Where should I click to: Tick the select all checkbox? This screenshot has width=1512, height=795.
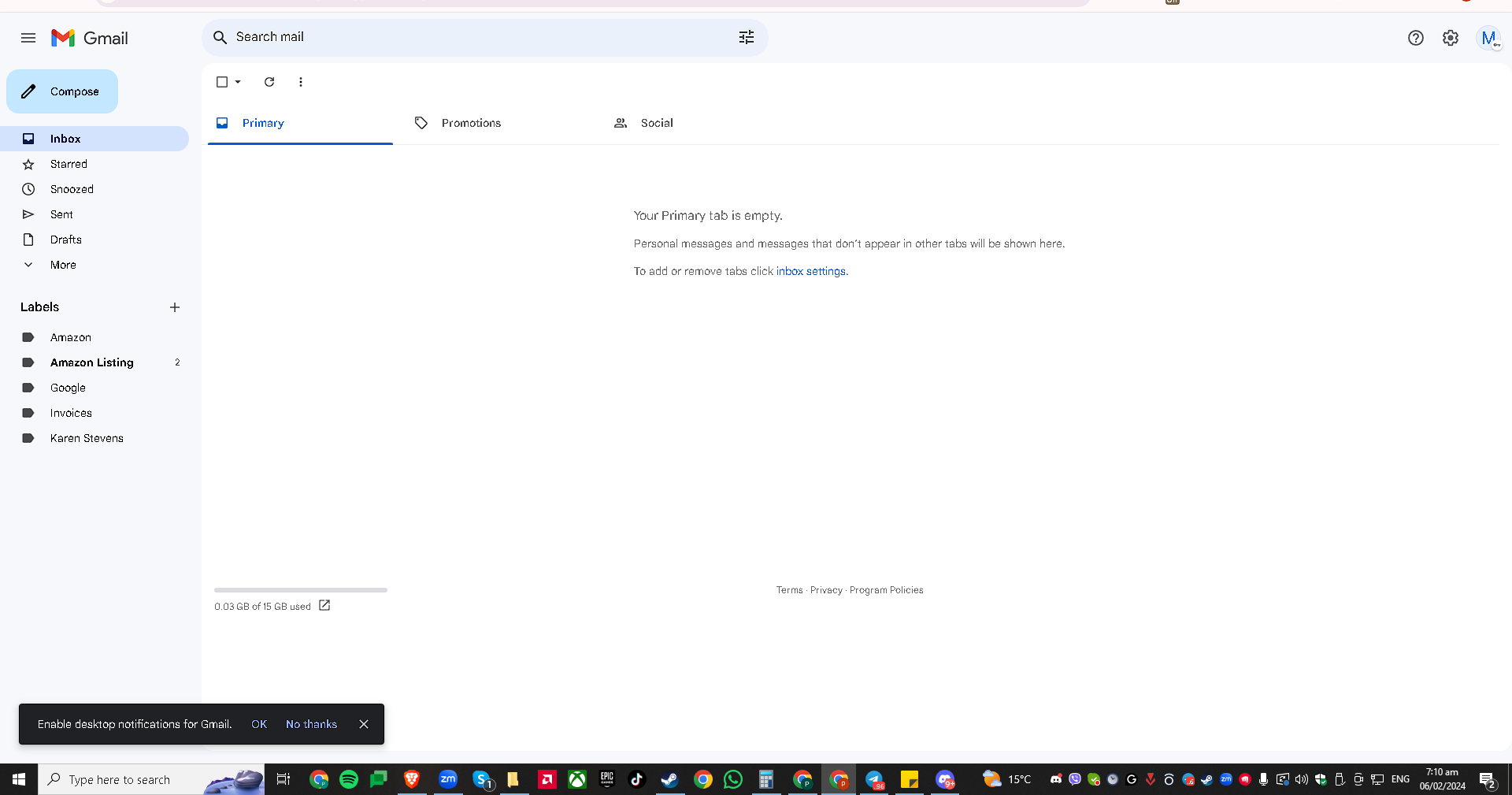click(222, 82)
